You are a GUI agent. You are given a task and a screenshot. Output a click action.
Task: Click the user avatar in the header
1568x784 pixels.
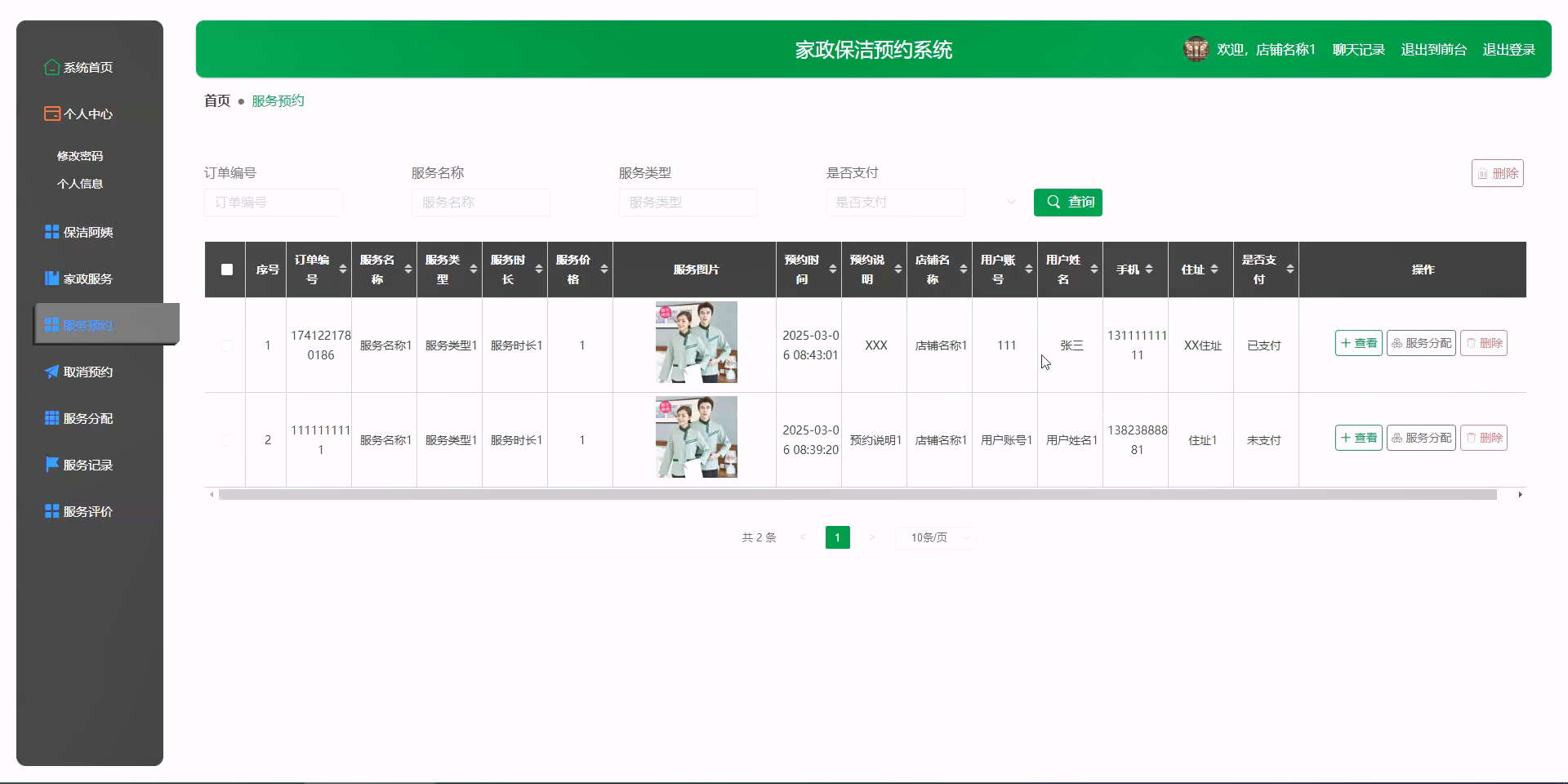click(1196, 49)
